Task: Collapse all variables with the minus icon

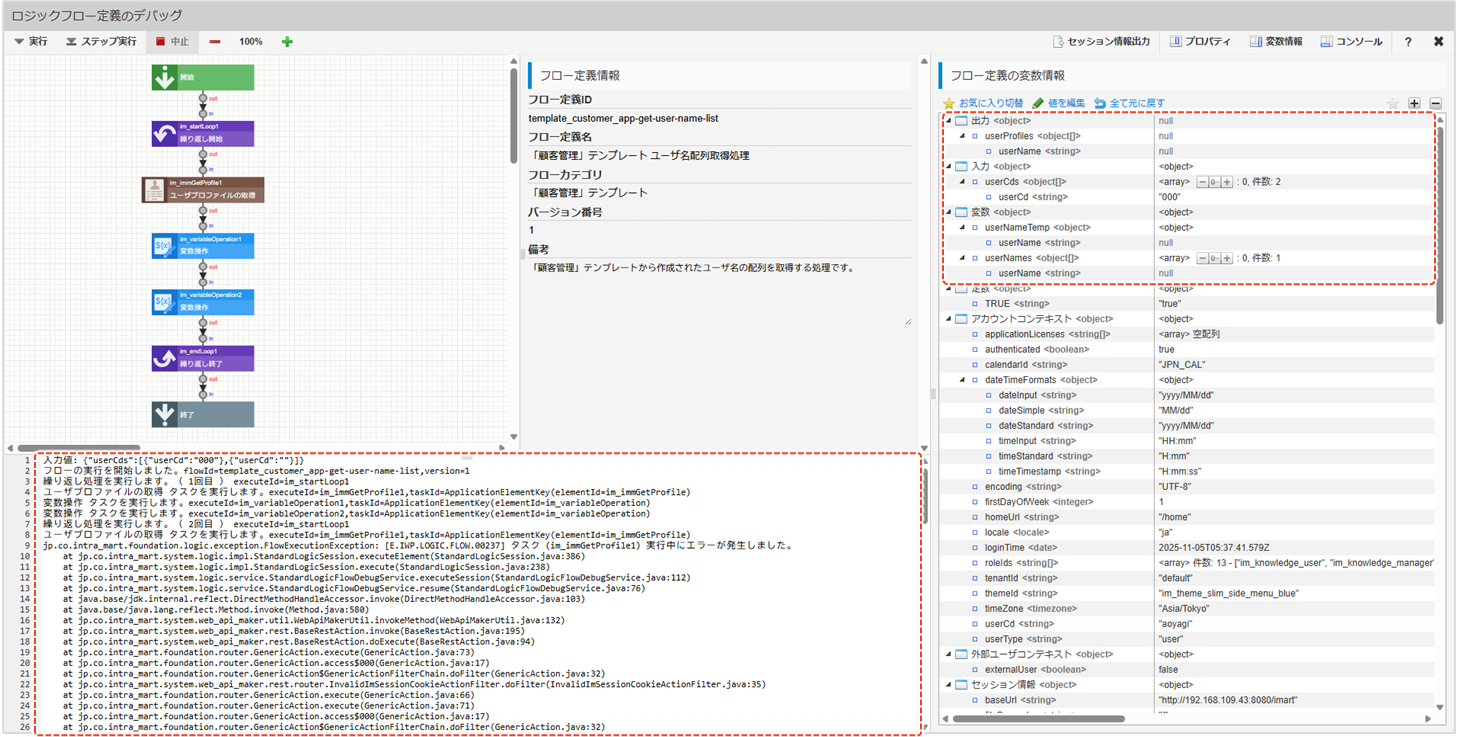Action: [x=1435, y=103]
